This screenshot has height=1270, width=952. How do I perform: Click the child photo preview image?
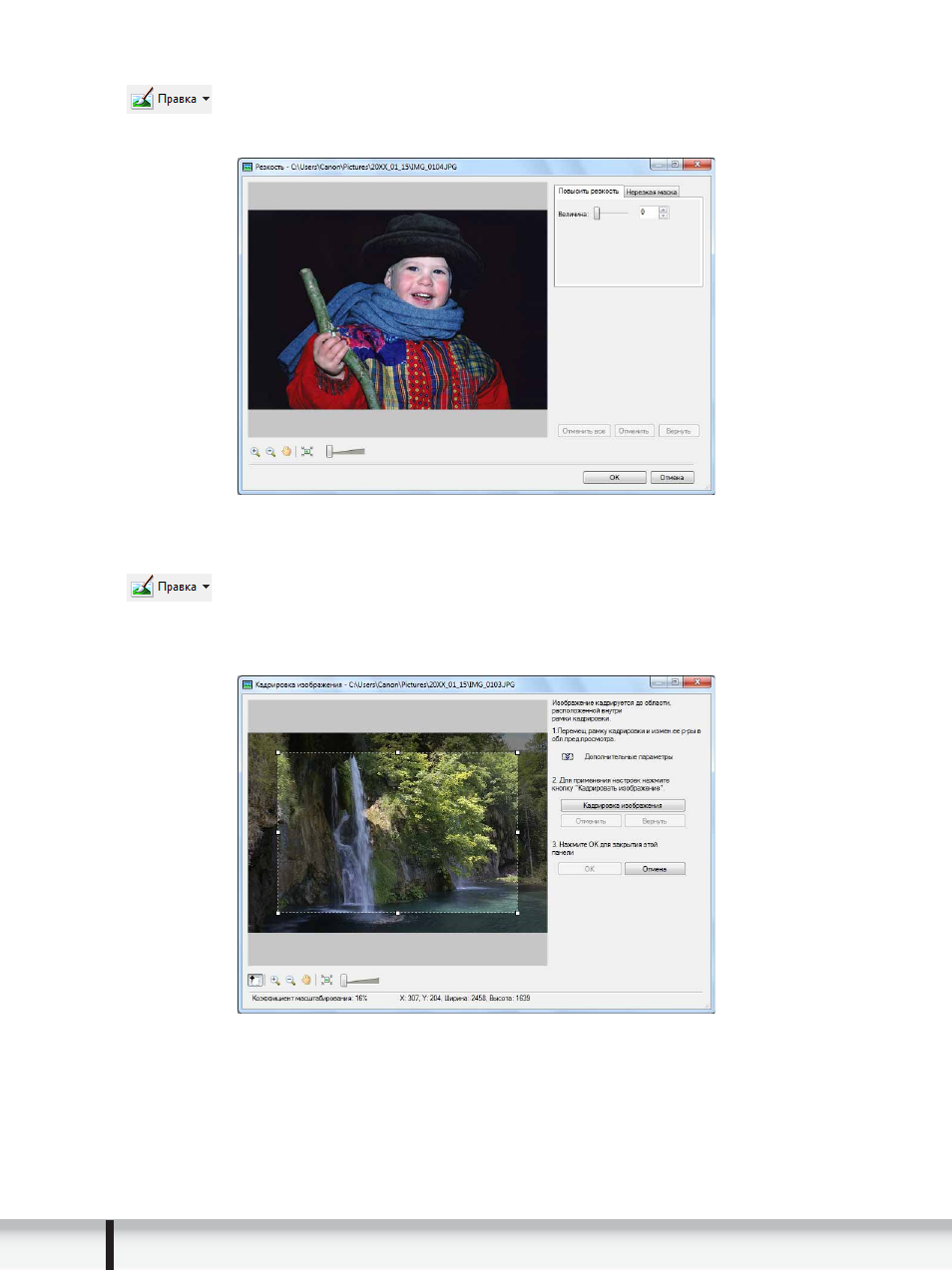[397, 309]
